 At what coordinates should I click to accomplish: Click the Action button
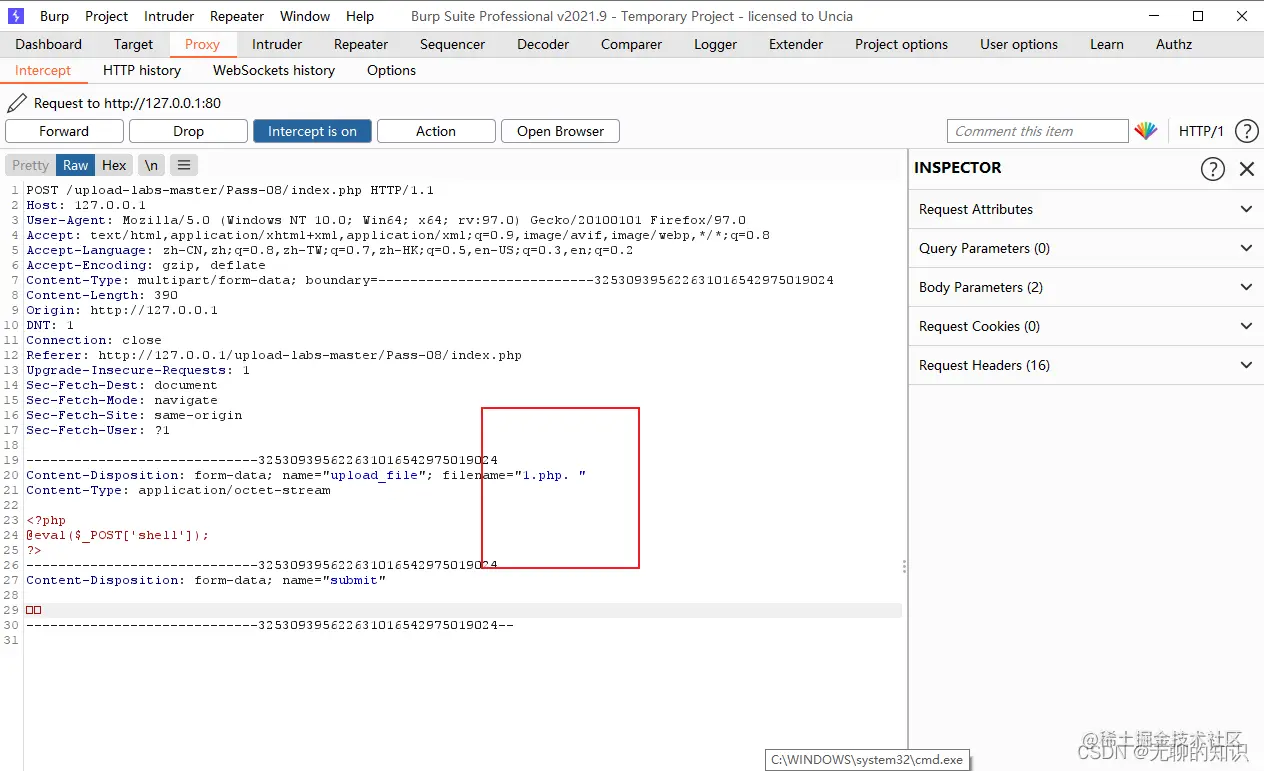pyautogui.click(x=436, y=131)
